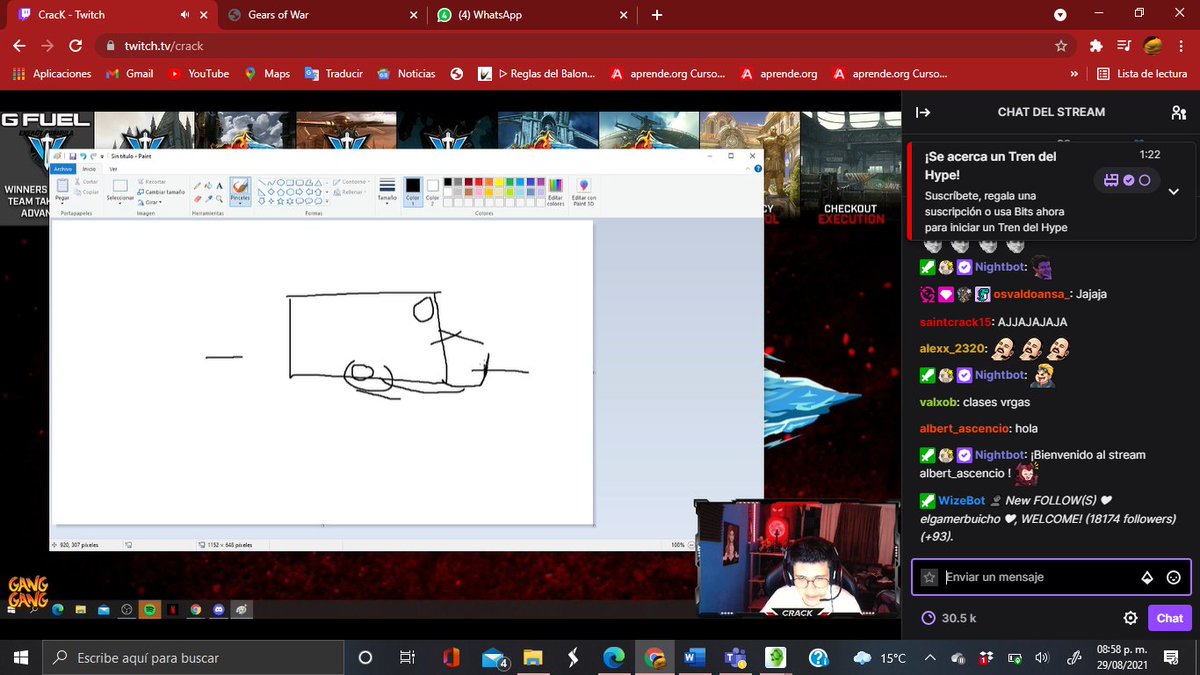This screenshot has width=1200, height=675.
Task: Select Color 1 in Paint
Action: tap(412, 191)
